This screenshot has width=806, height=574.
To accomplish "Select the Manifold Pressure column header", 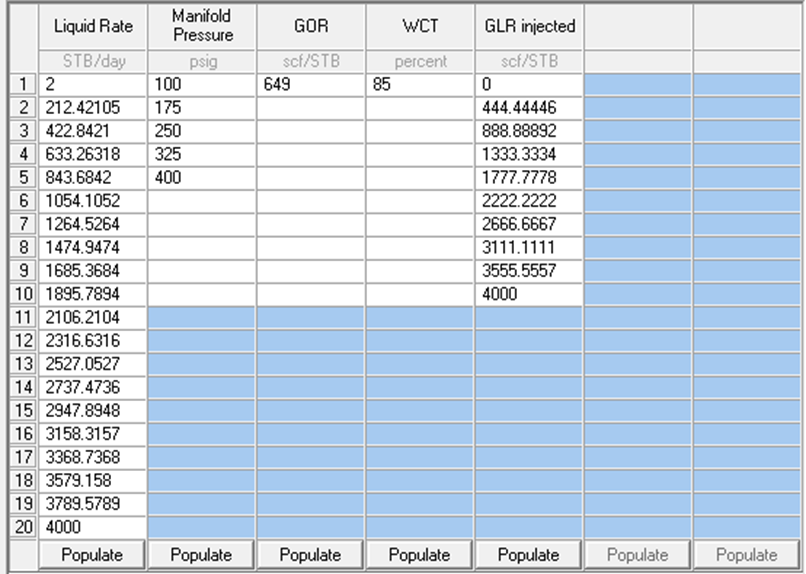I will click(202, 27).
